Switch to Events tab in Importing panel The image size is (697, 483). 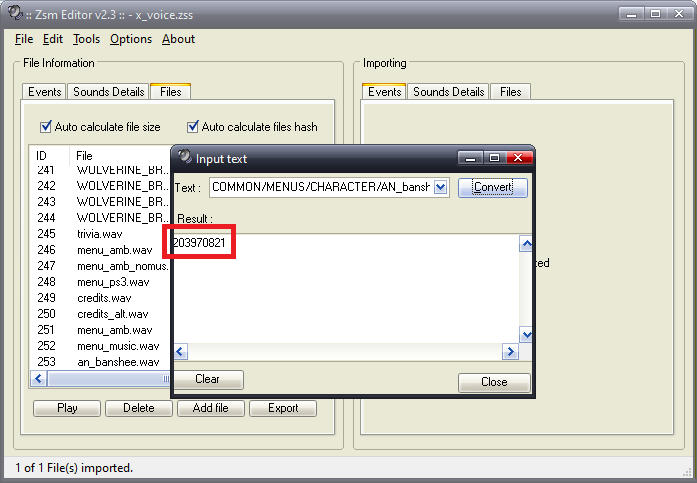pyautogui.click(x=385, y=92)
